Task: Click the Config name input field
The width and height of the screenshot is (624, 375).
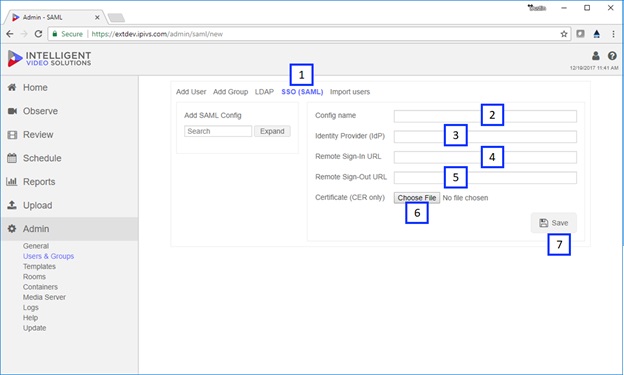Action: (x=485, y=116)
